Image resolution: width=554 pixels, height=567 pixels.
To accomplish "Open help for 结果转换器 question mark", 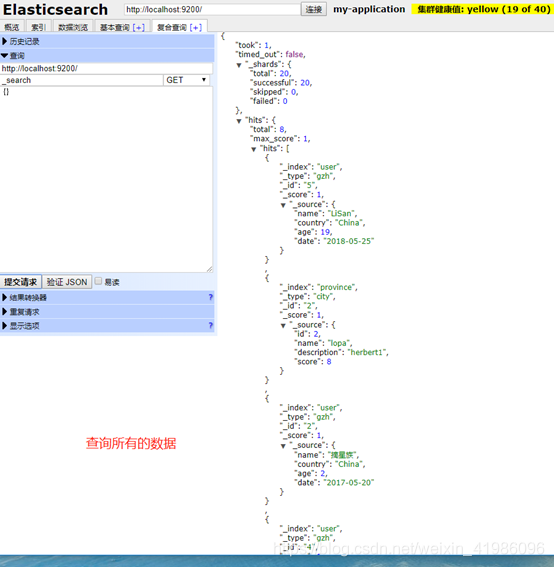I will [210, 297].
